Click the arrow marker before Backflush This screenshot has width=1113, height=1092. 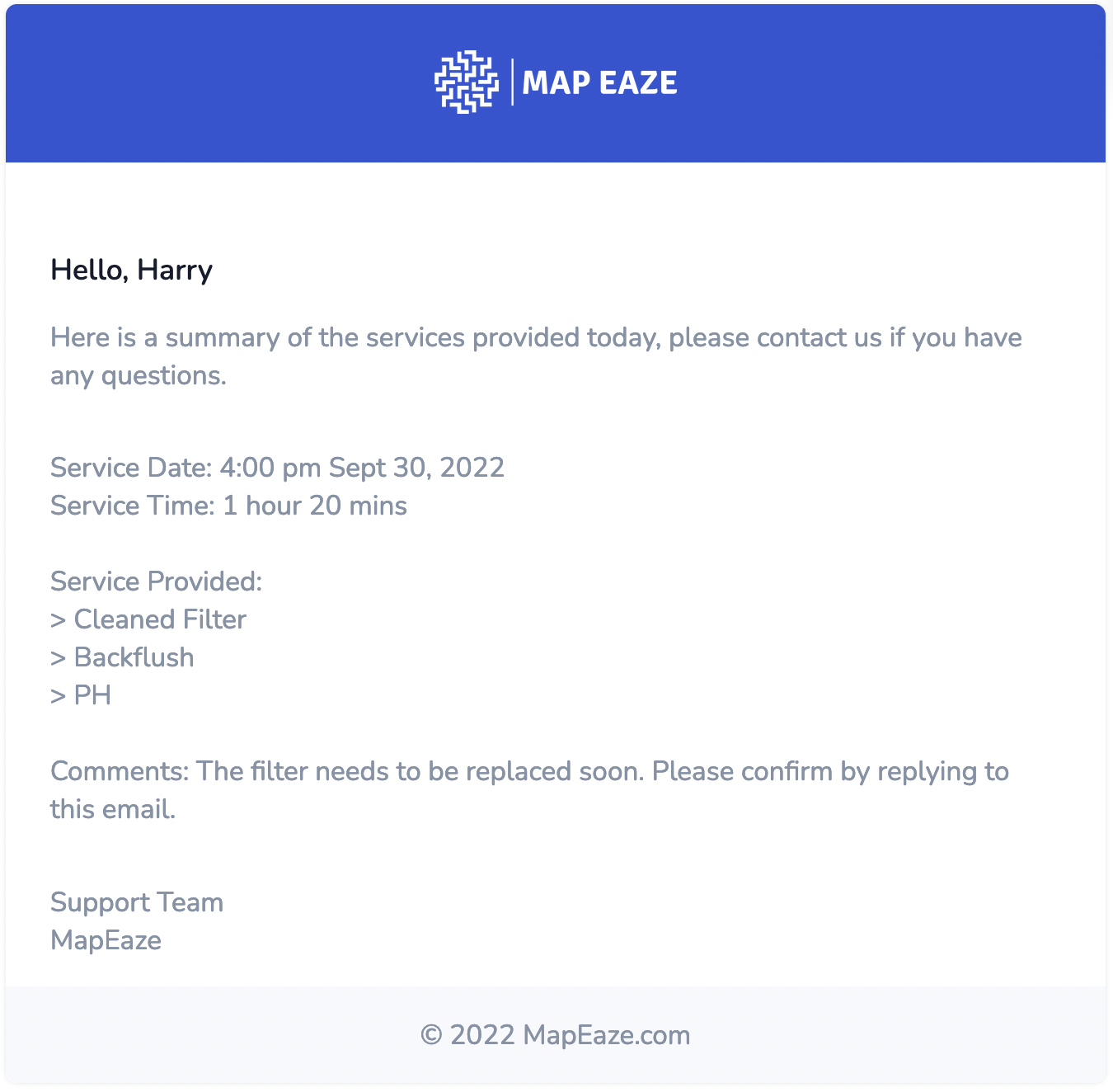pyautogui.click(x=58, y=658)
